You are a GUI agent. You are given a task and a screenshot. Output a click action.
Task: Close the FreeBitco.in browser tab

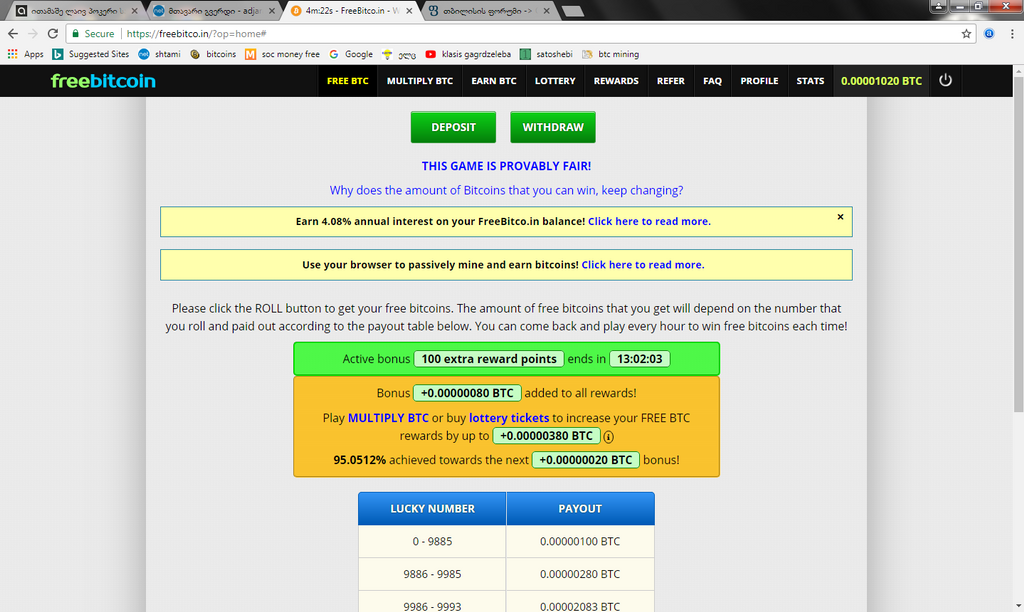point(409,10)
